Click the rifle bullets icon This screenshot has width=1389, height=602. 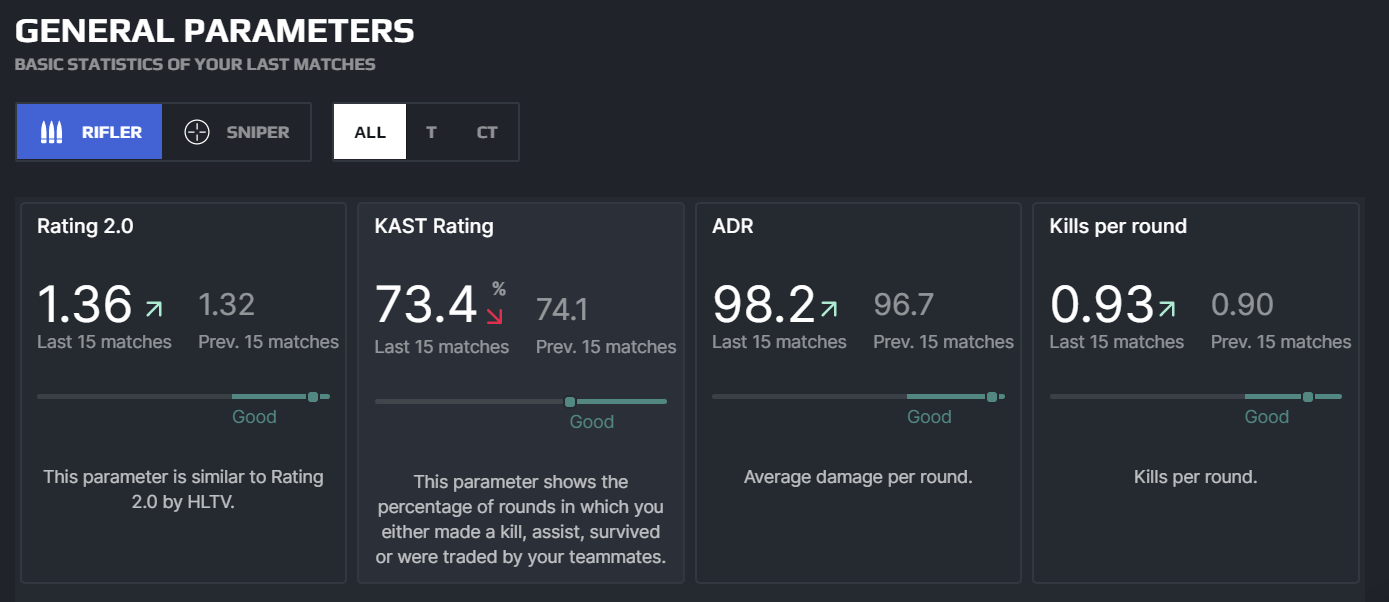pyautogui.click(x=51, y=132)
